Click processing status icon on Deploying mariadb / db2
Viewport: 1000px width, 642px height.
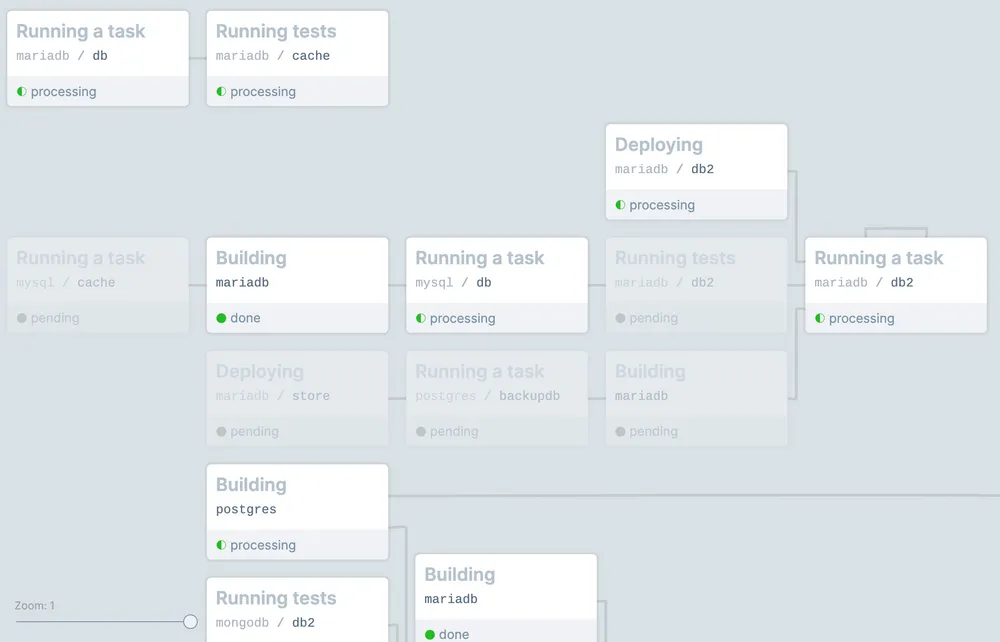pyautogui.click(x=620, y=205)
